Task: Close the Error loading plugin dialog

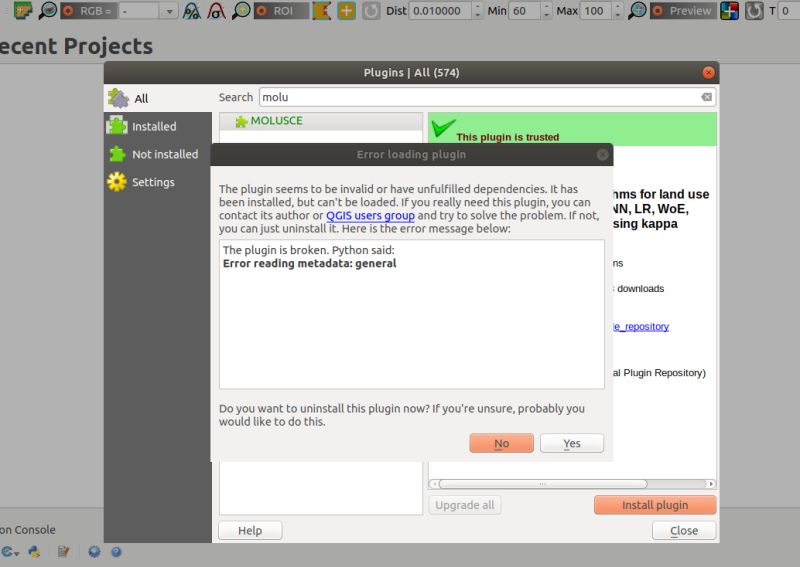Action: coord(603,155)
